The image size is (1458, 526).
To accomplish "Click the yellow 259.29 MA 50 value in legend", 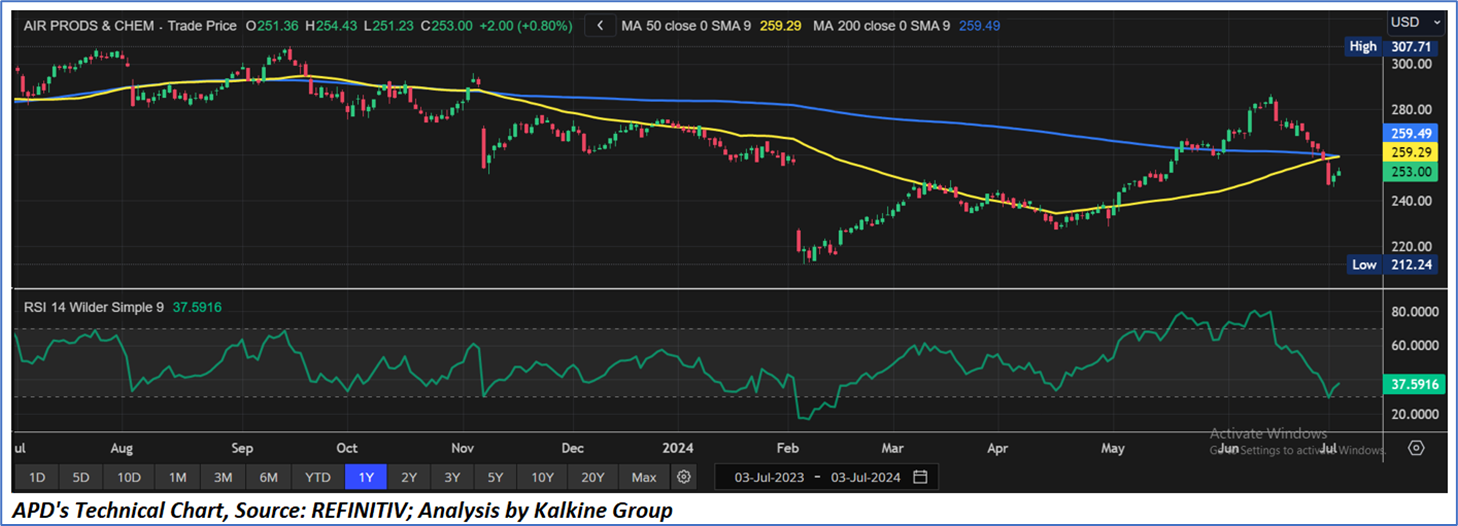I will (x=780, y=26).
